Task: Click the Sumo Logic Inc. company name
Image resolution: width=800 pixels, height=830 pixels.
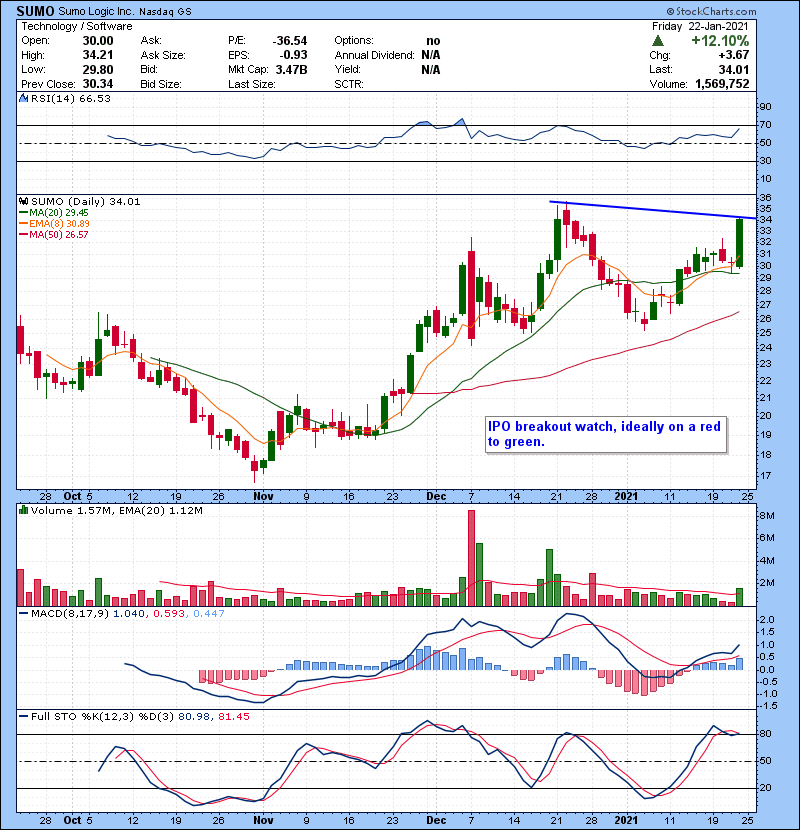Action: [95, 11]
